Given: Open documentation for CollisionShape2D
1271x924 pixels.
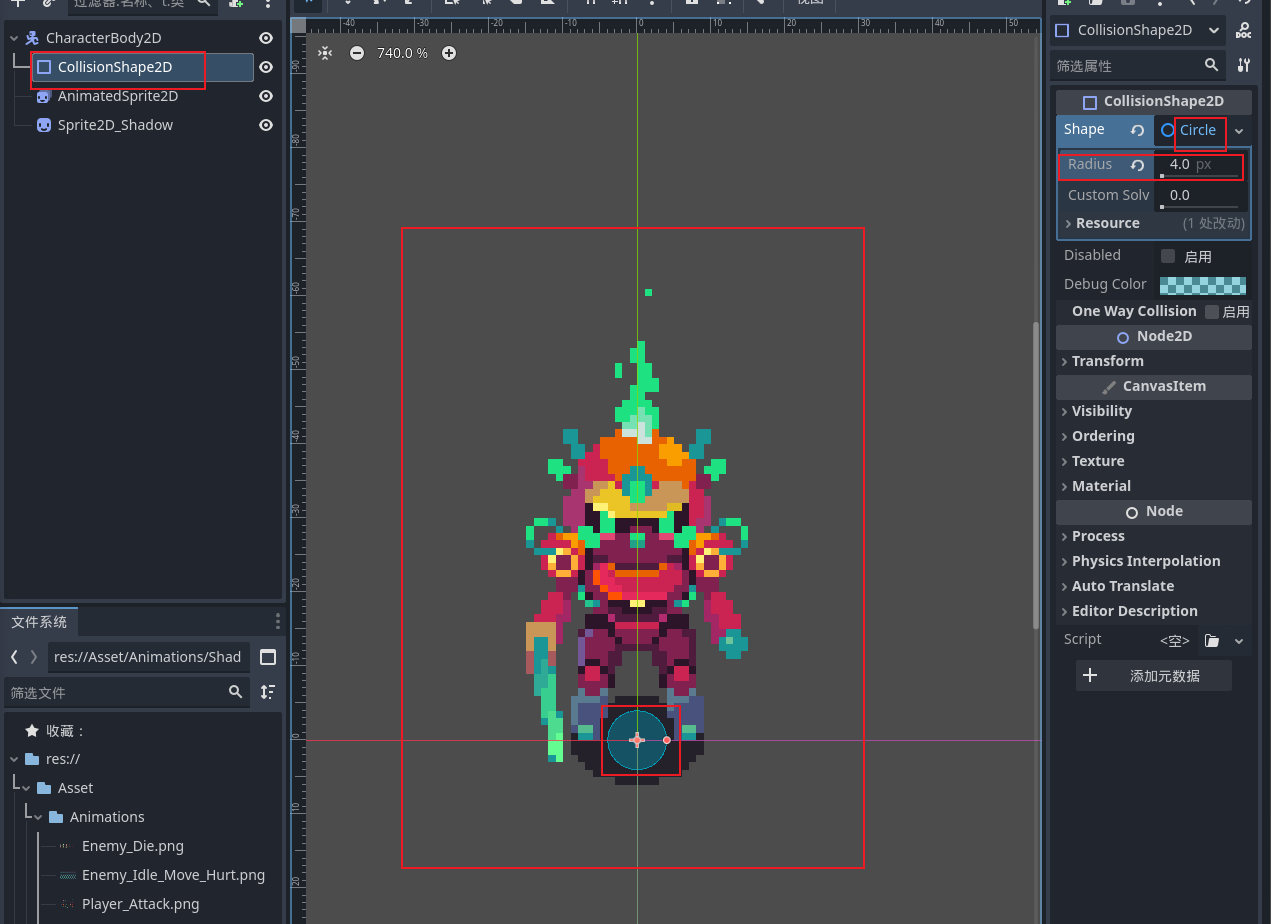Looking at the screenshot, I should point(1243,31).
